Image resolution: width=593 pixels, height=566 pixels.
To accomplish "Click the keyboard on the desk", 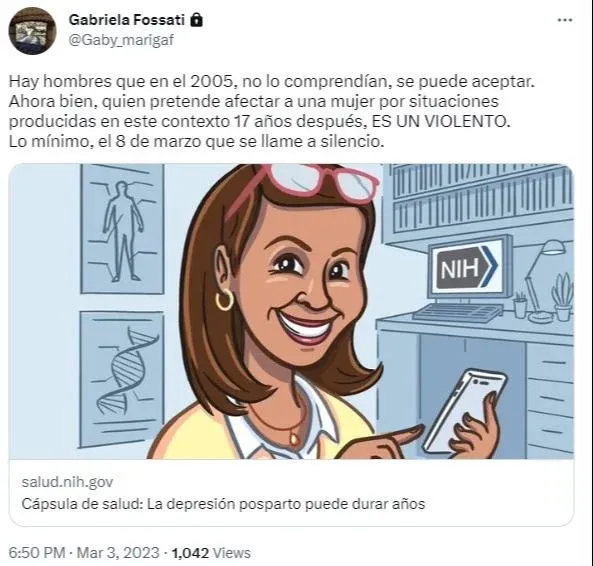I will pos(458,313).
